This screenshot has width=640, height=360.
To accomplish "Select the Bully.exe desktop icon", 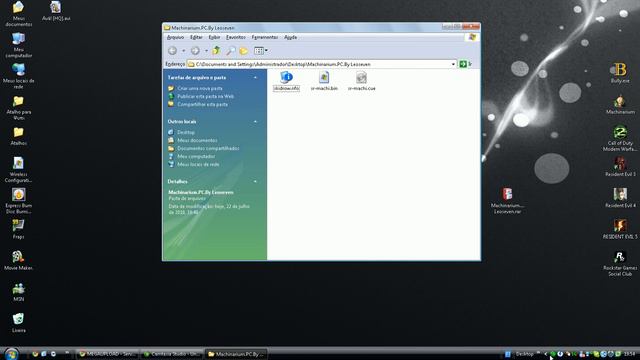I will click(x=620, y=73).
